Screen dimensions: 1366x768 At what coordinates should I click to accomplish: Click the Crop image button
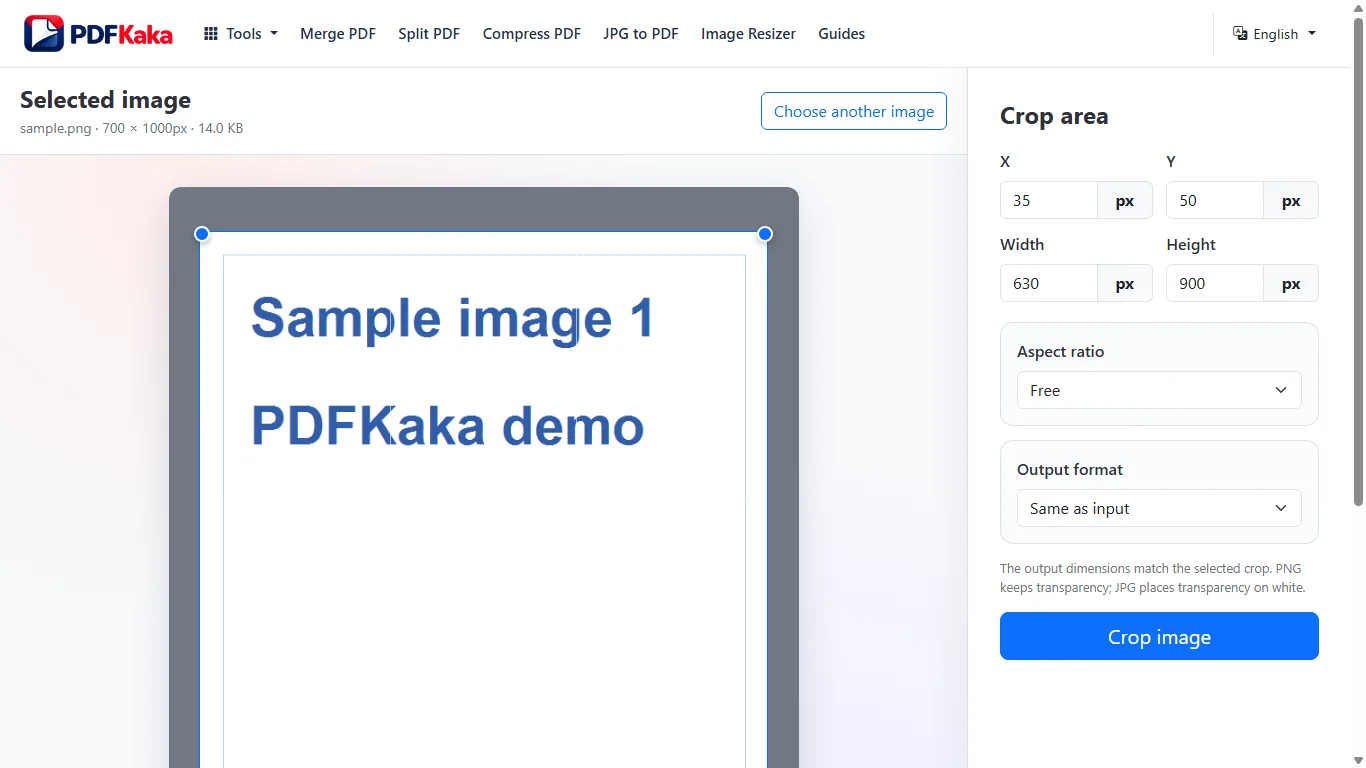[x=1159, y=636]
